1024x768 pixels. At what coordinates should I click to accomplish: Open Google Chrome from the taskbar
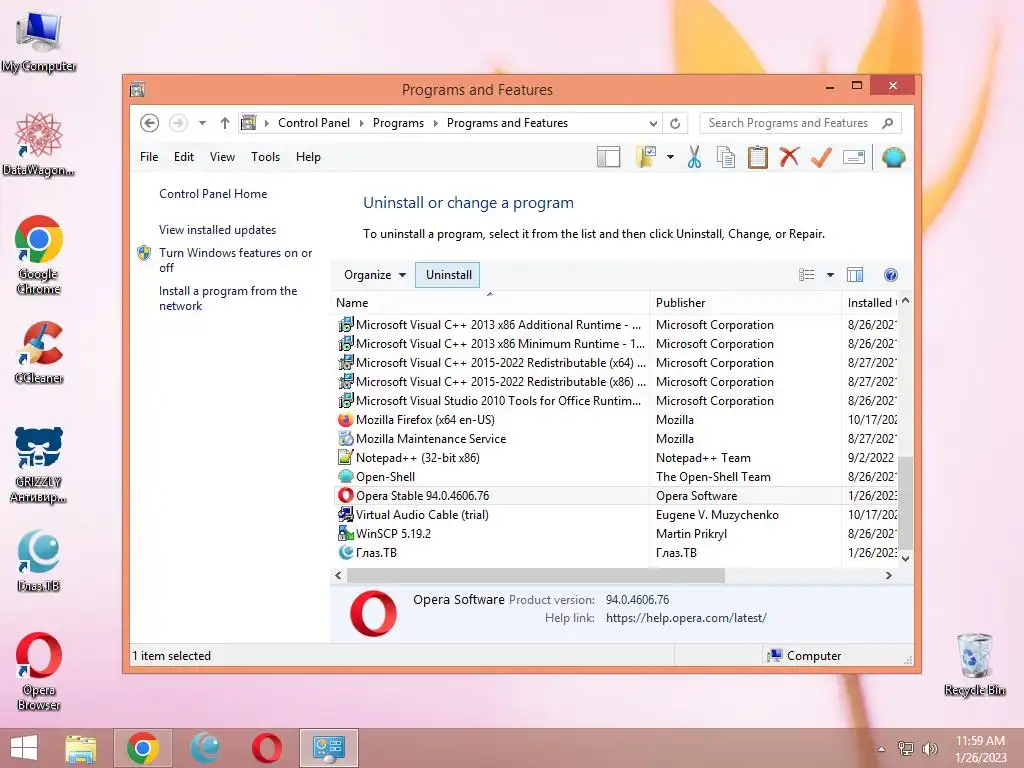point(143,748)
